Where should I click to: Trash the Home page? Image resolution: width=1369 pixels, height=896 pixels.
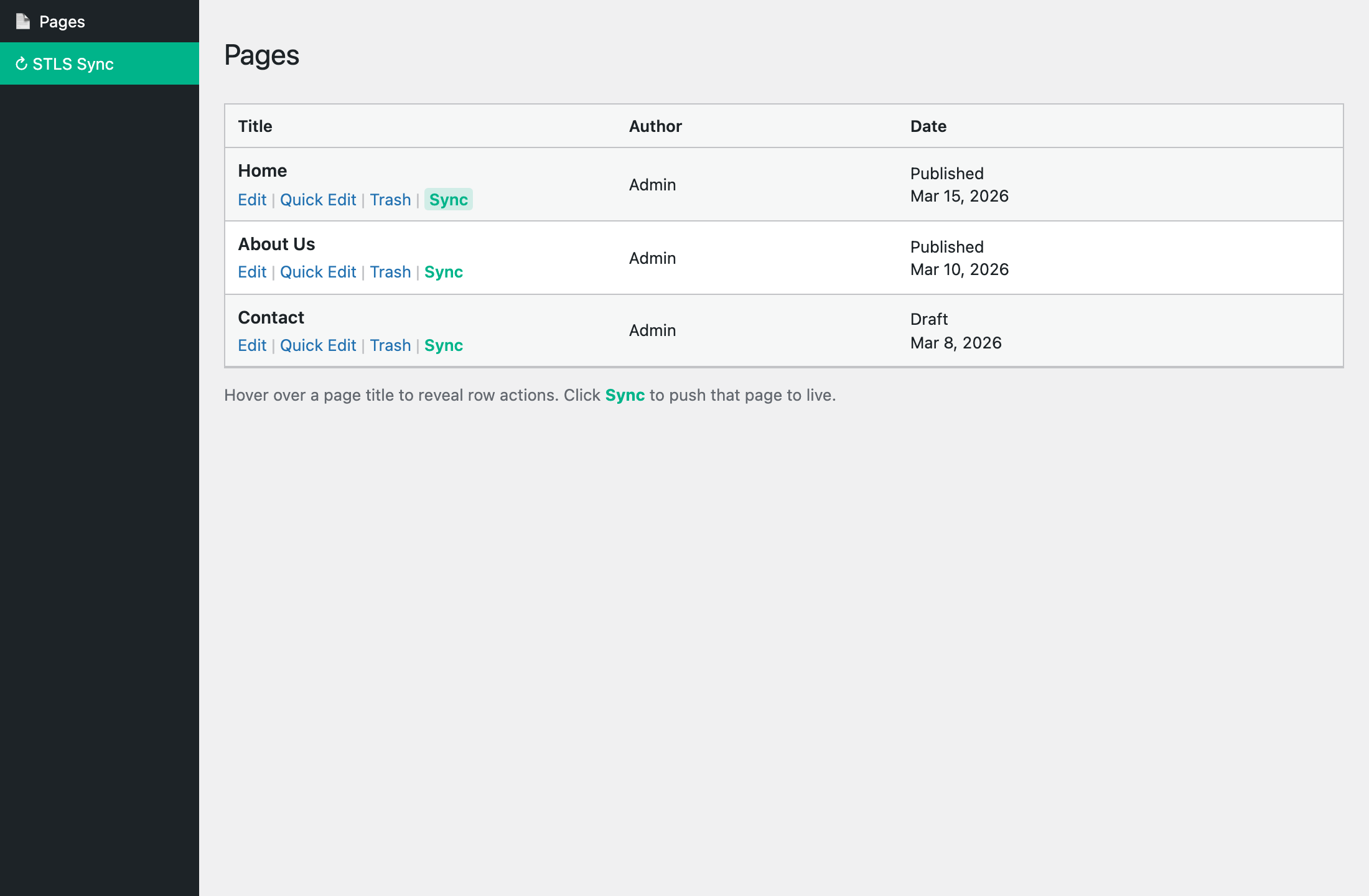(x=390, y=199)
